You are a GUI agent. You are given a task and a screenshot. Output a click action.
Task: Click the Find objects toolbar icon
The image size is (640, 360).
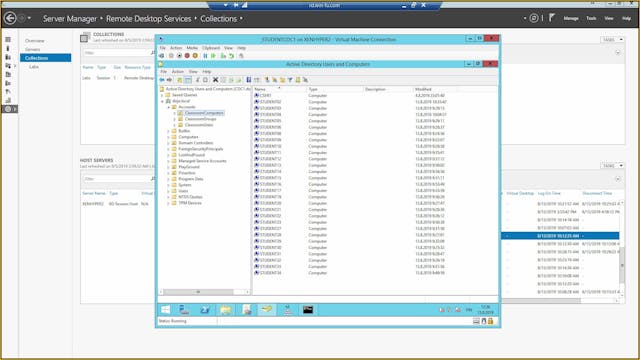coord(298,80)
